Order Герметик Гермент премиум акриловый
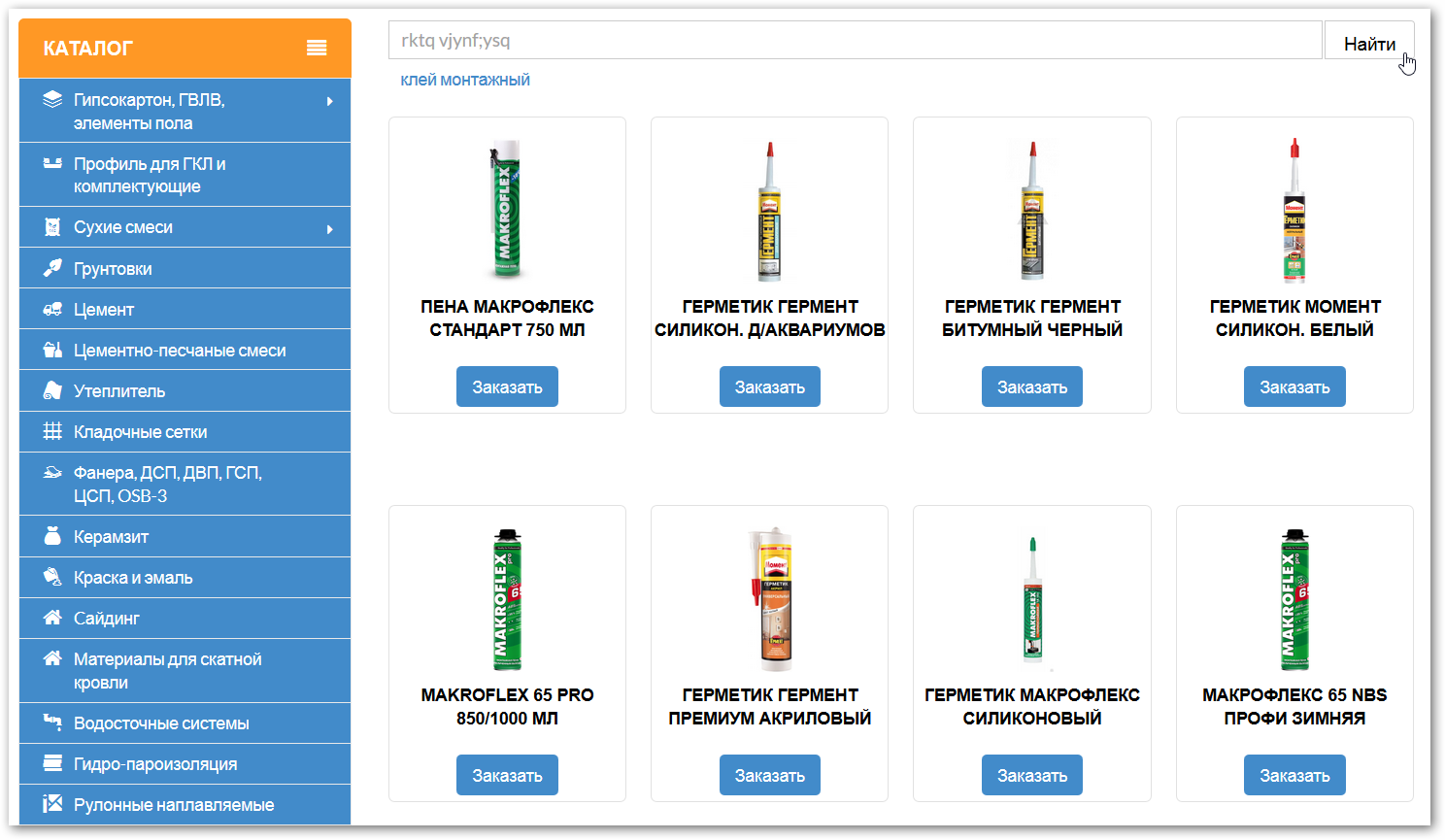Viewport: 1445px width, 840px height. [x=769, y=775]
